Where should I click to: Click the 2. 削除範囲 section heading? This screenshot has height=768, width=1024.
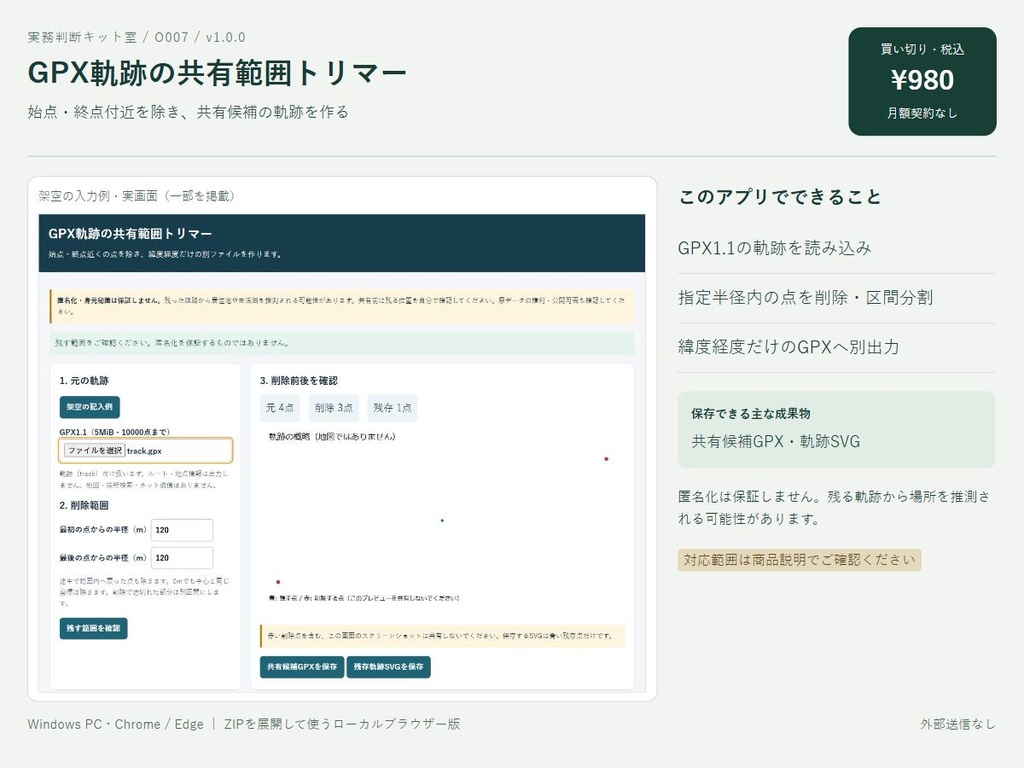coord(84,505)
